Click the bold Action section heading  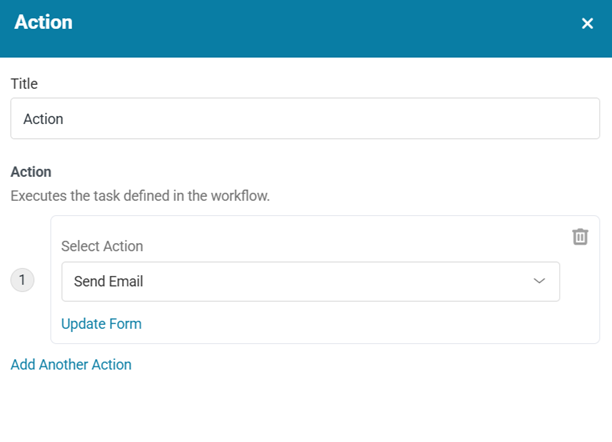pyautogui.click(x=31, y=172)
